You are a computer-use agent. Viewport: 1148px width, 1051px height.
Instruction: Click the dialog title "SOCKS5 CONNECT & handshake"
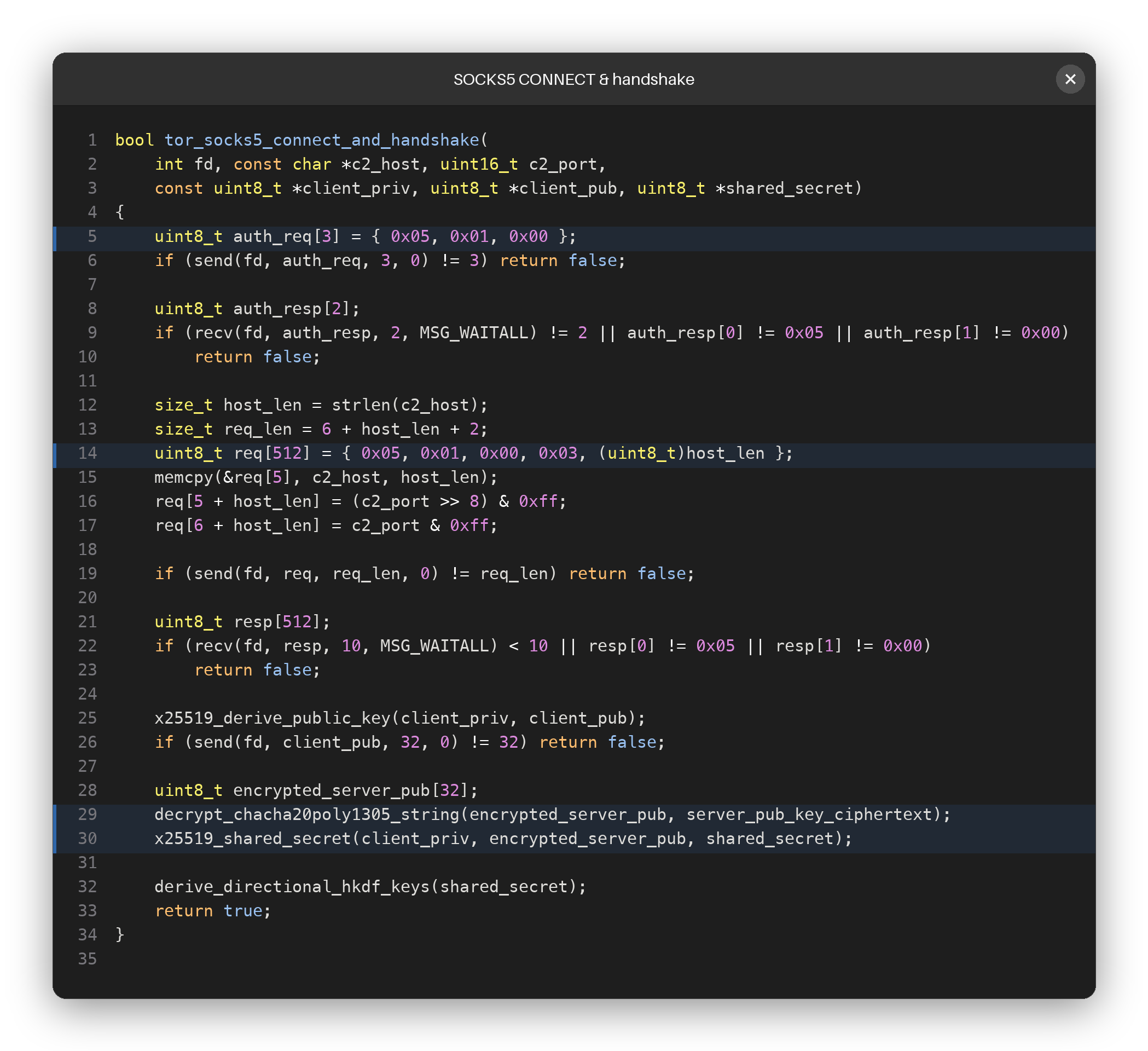coord(573,79)
